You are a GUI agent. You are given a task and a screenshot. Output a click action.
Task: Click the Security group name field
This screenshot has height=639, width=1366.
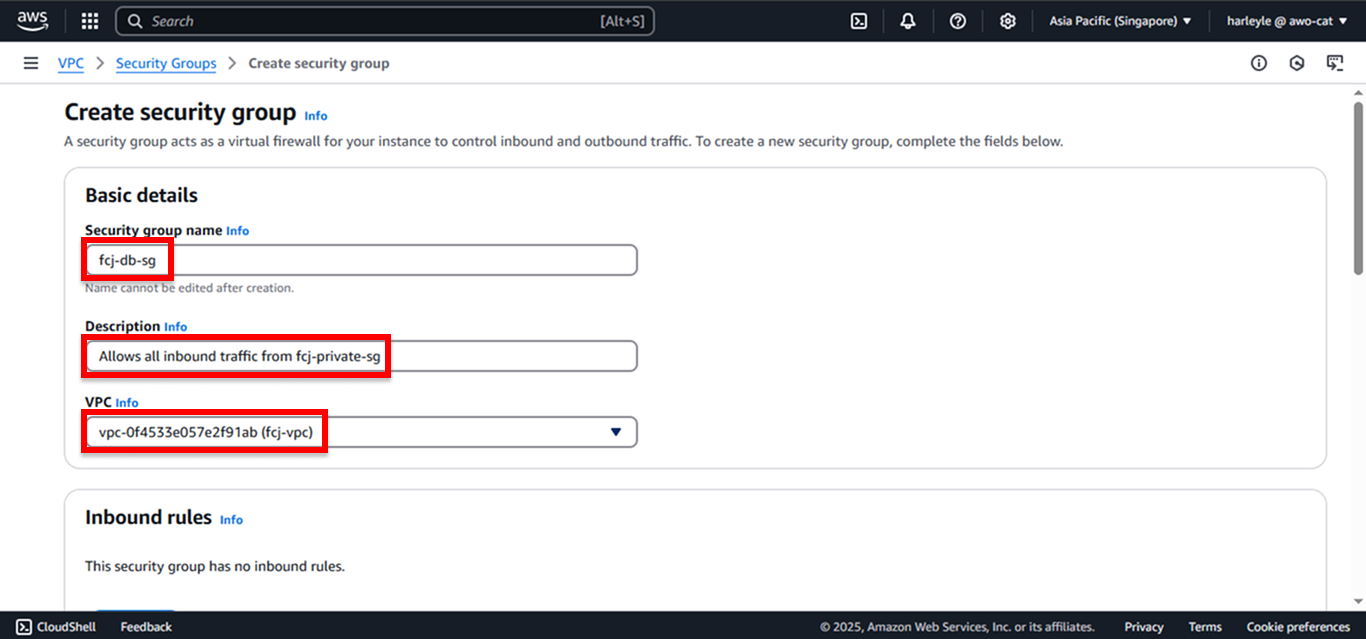(361, 260)
